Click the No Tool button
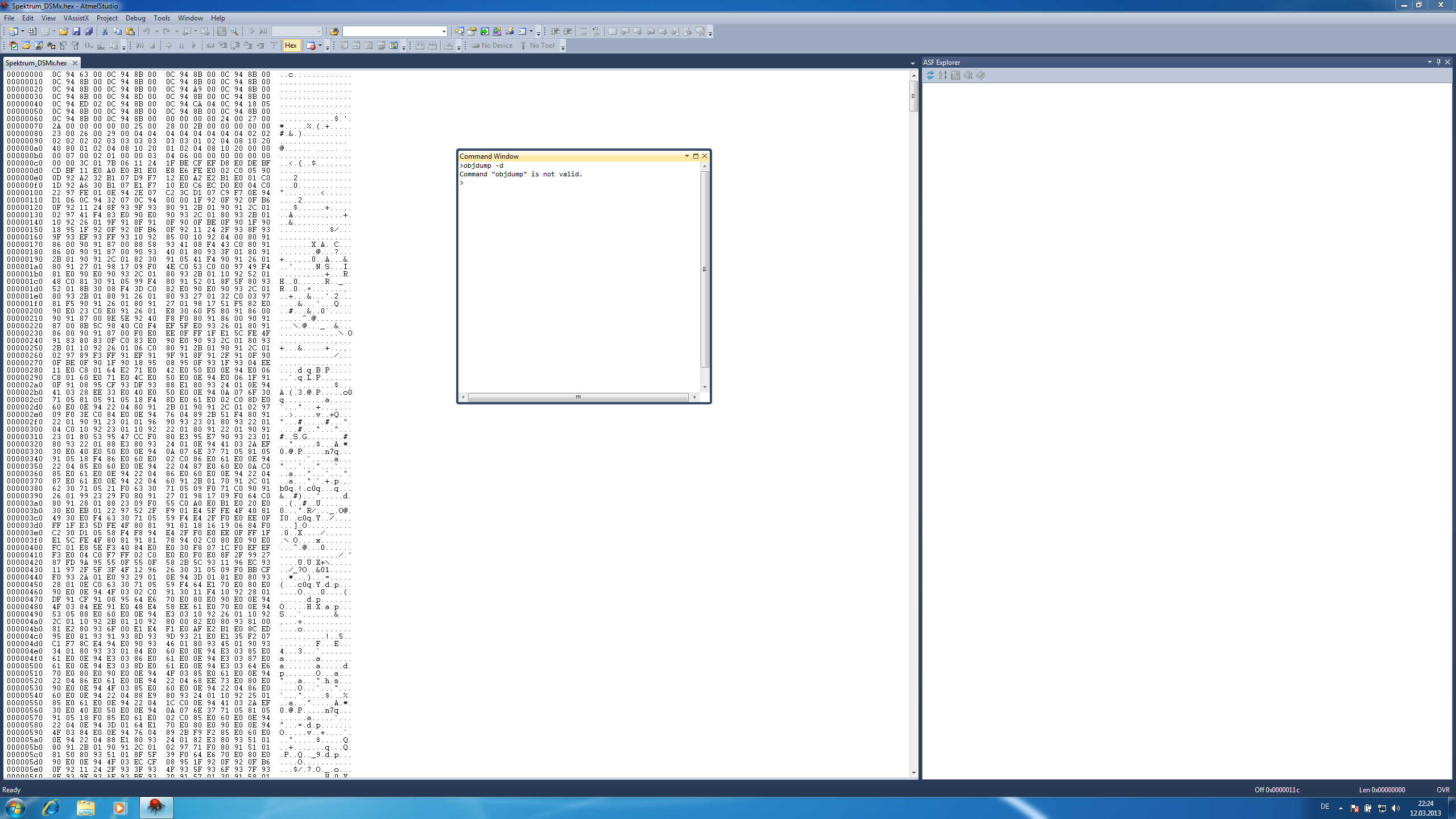Screen dimensions: 1456x819 pos(537,45)
